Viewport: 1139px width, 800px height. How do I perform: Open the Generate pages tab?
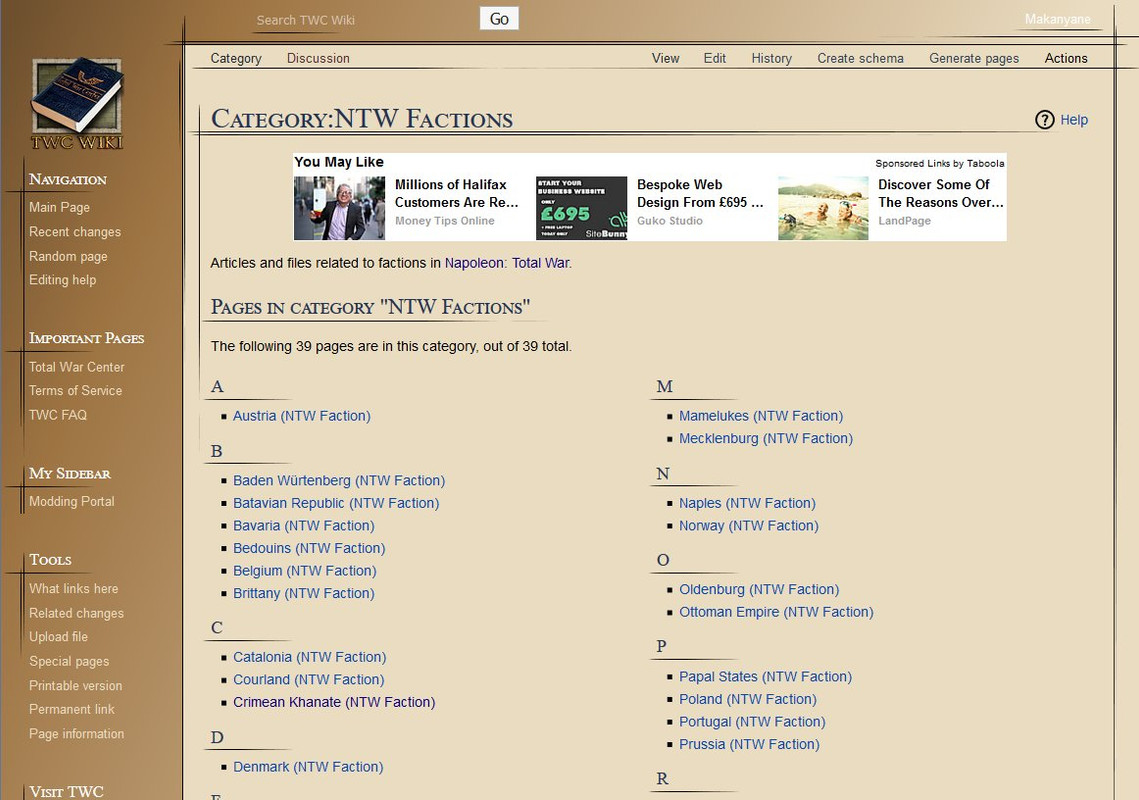pos(974,58)
